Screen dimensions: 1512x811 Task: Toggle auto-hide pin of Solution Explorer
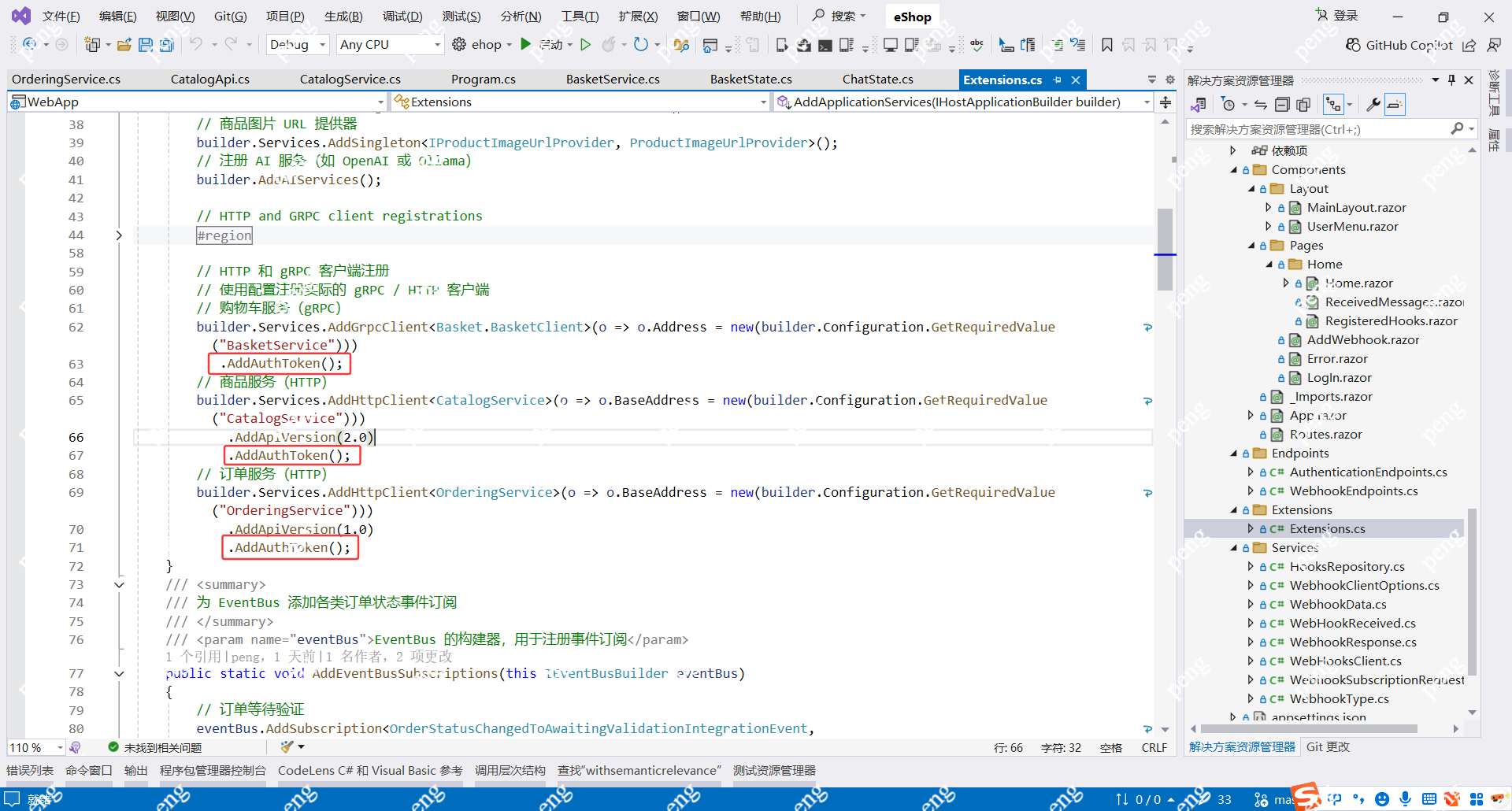pos(1451,80)
